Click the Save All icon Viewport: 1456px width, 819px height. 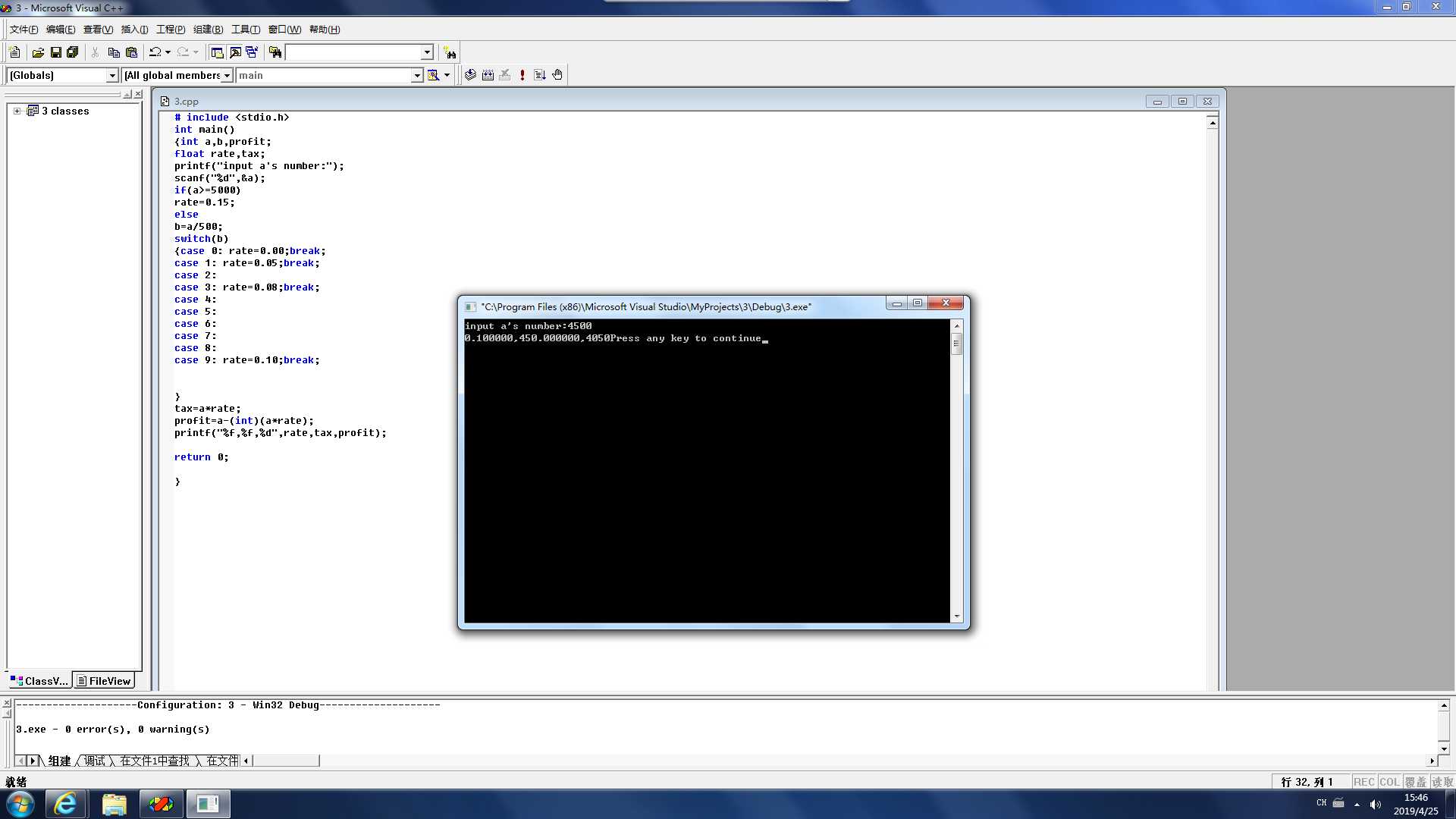click(73, 52)
